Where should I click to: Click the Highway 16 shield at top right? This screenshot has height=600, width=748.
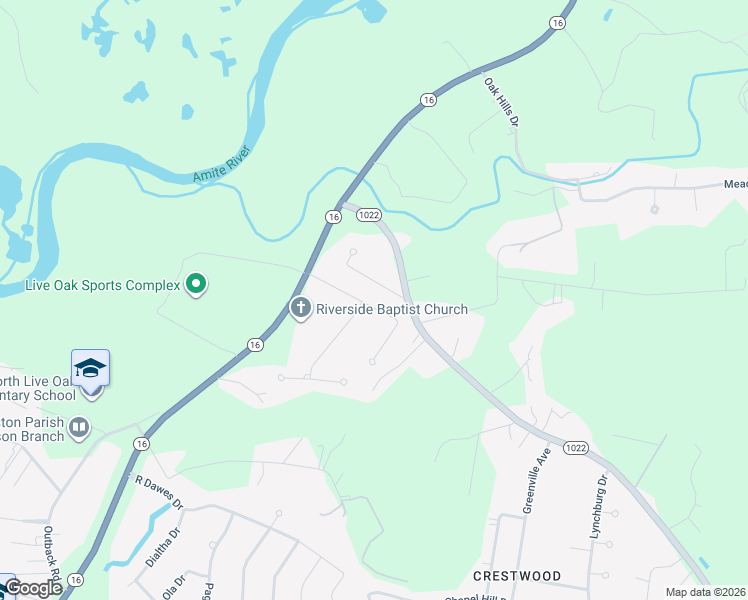coord(557,23)
